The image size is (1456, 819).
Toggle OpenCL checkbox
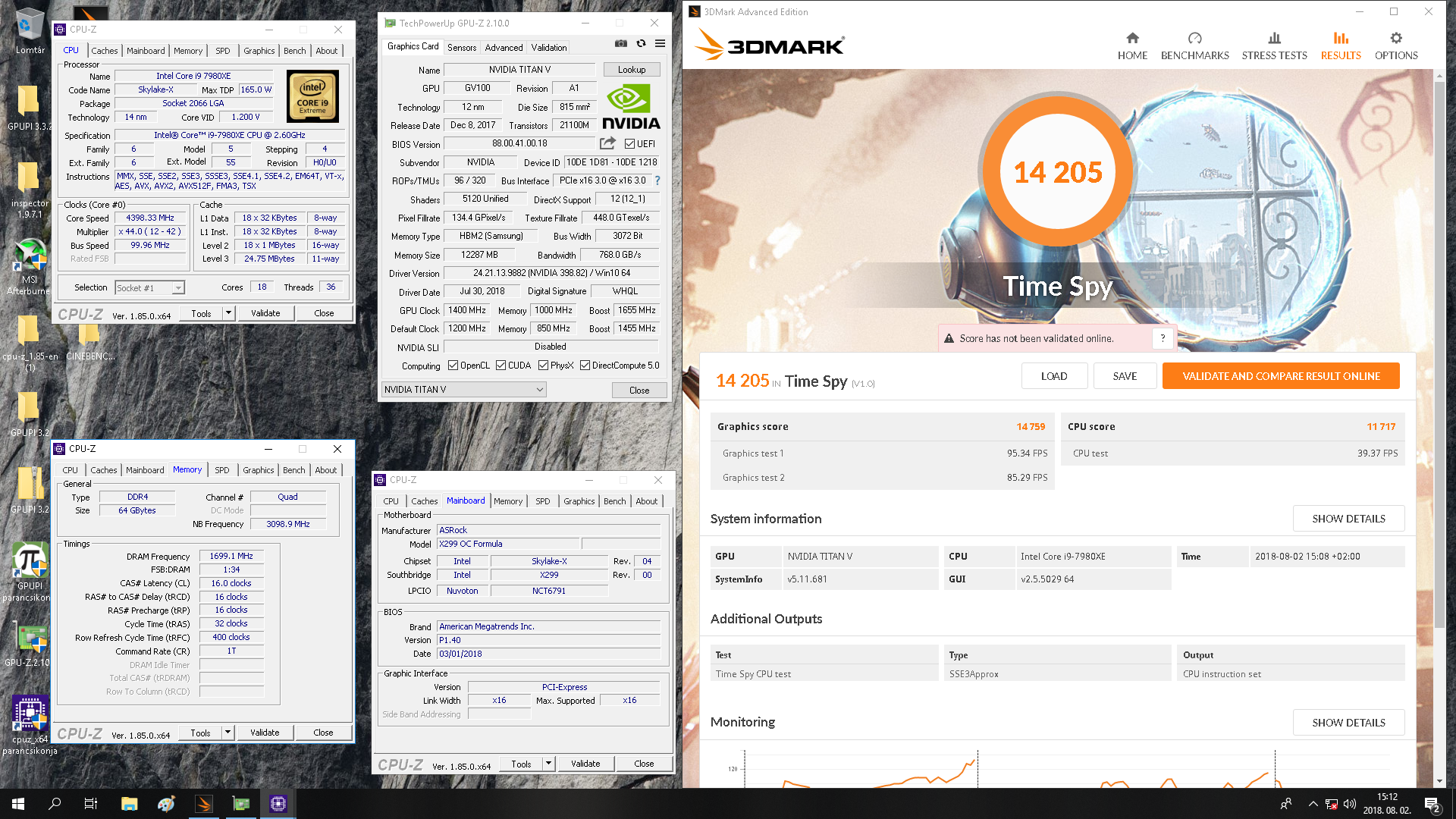pos(453,366)
